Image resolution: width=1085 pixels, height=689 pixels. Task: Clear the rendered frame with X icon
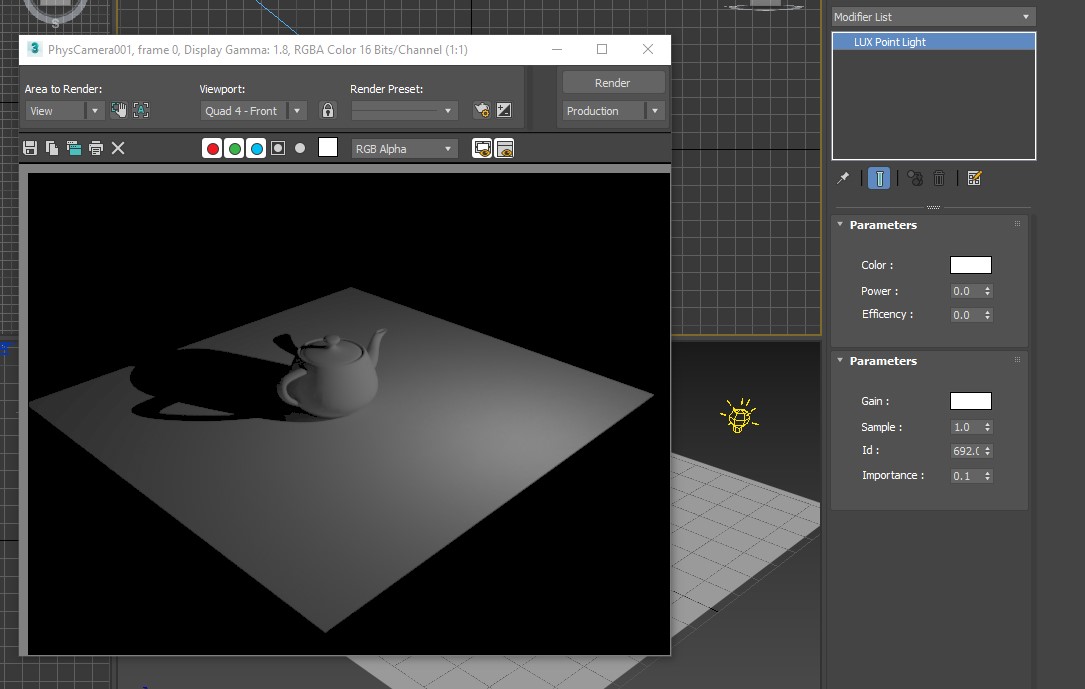pos(118,148)
